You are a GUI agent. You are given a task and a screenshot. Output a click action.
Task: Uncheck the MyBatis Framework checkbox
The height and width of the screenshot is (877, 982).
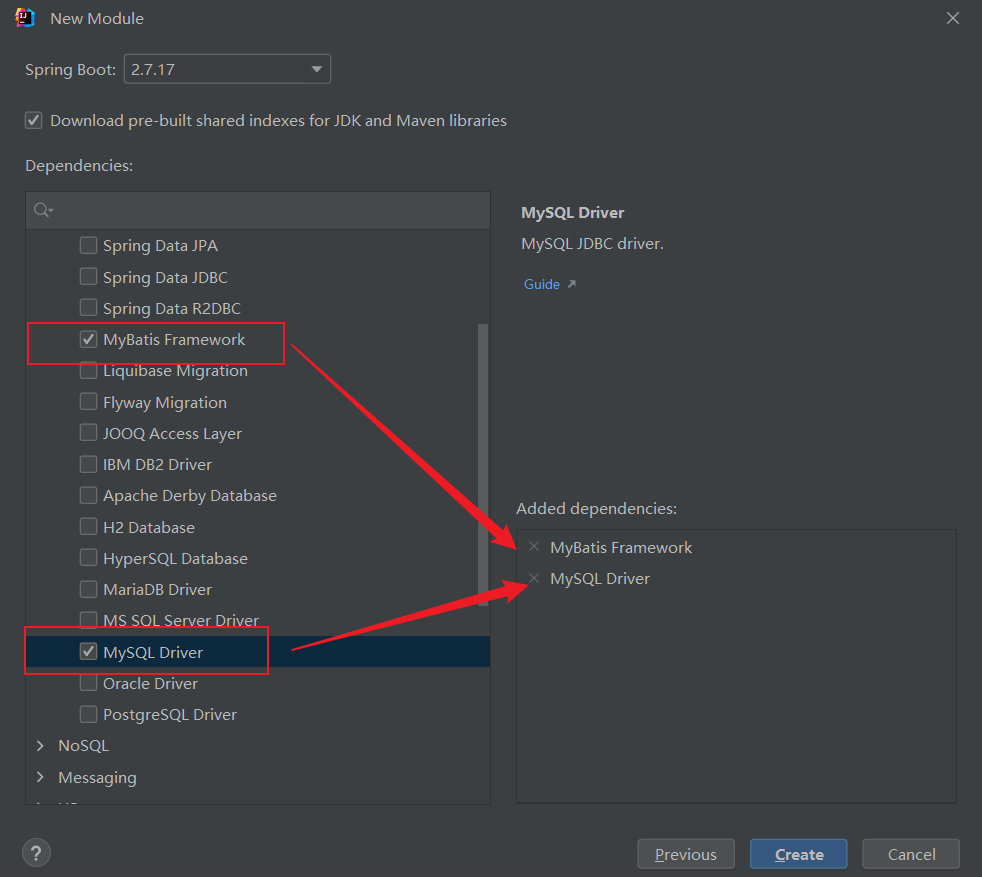89,339
